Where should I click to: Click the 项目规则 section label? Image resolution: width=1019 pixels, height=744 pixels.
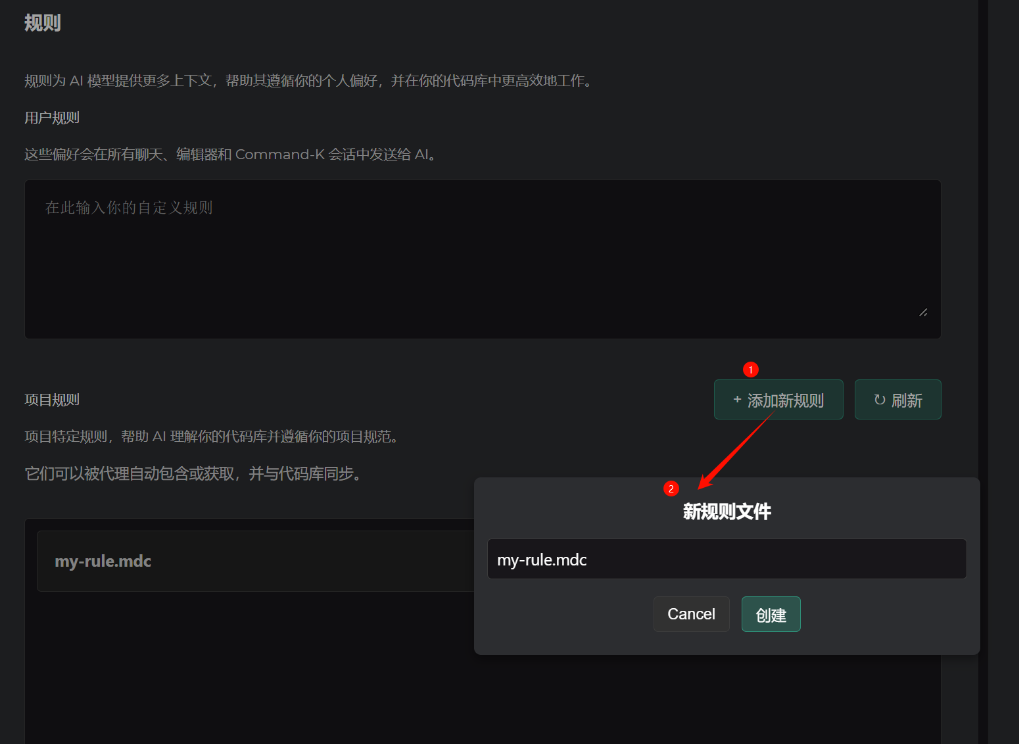click(x=52, y=400)
